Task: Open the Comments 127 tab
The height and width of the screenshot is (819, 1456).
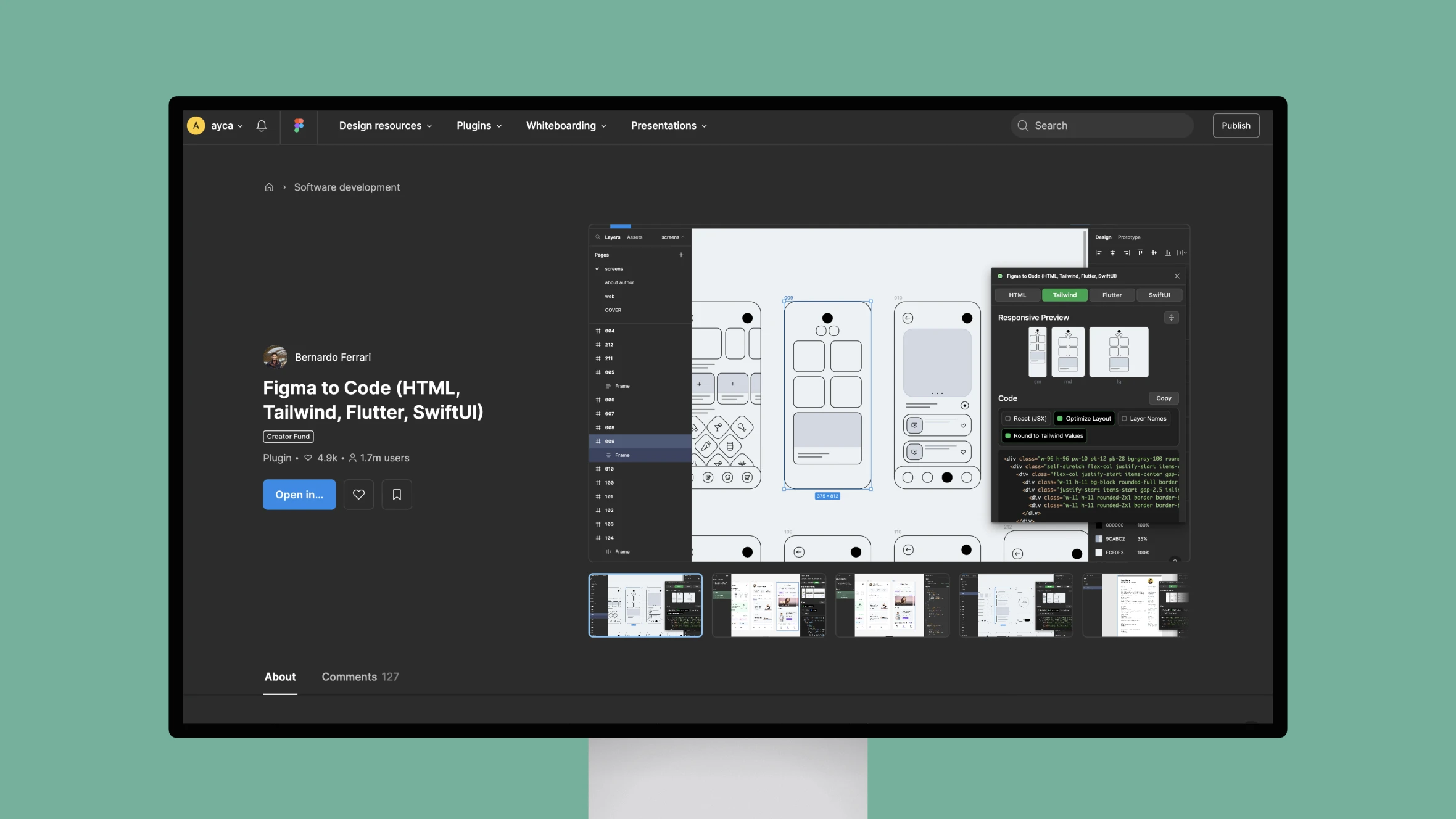Action: (360, 677)
